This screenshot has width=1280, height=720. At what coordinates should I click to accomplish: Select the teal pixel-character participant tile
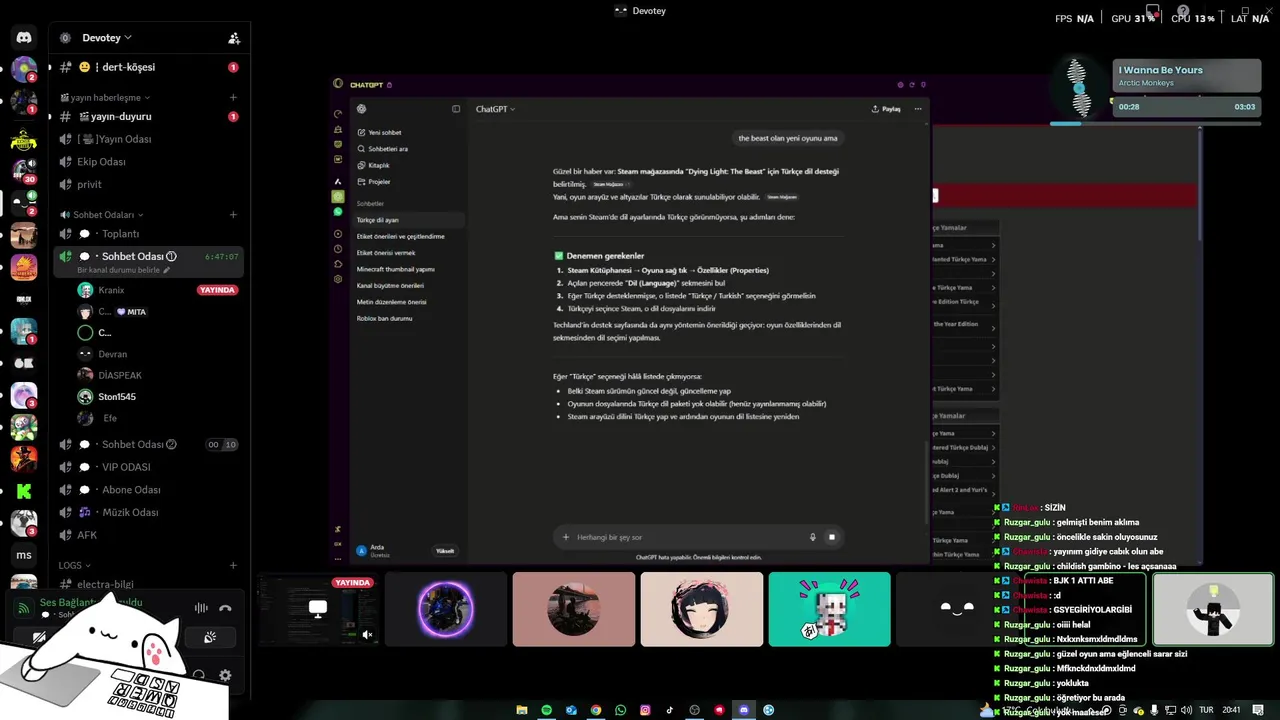click(830, 609)
